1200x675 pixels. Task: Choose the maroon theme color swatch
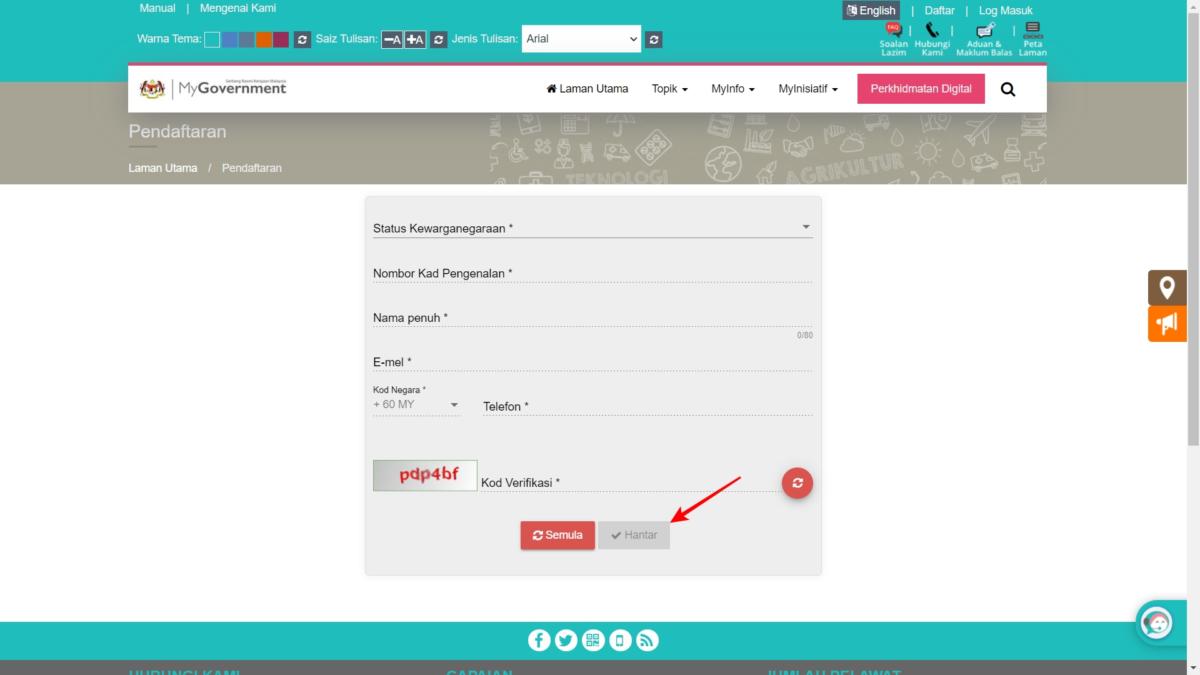tap(280, 40)
